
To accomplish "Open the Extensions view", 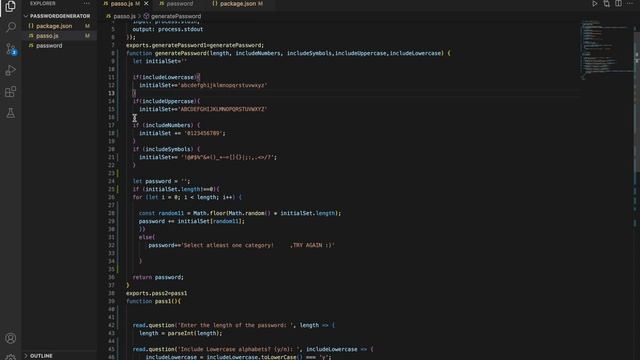I will [11, 91].
